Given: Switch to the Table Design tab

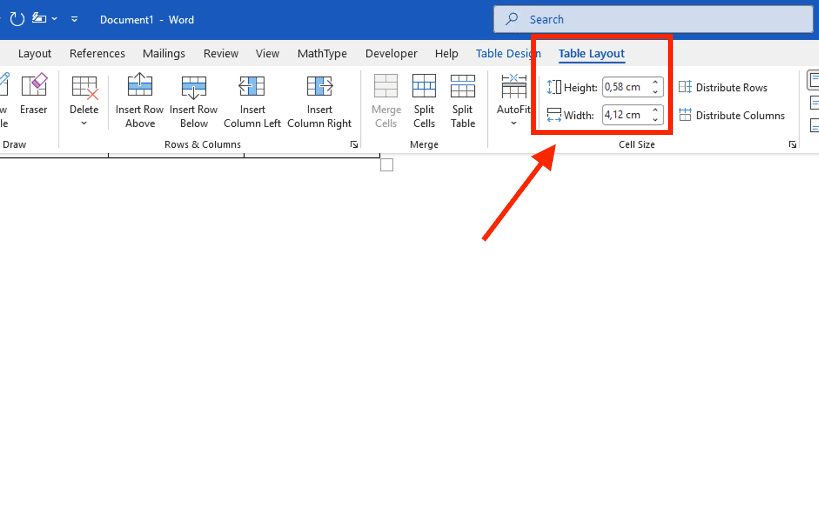Looking at the screenshot, I should pyautogui.click(x=508, y=53).
